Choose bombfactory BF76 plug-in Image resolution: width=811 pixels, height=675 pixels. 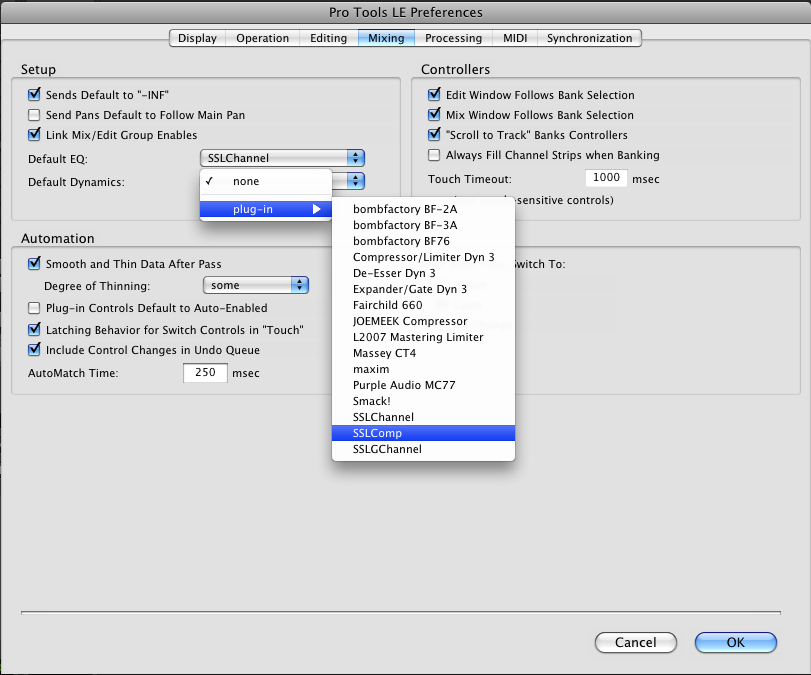tap(423, 241)
